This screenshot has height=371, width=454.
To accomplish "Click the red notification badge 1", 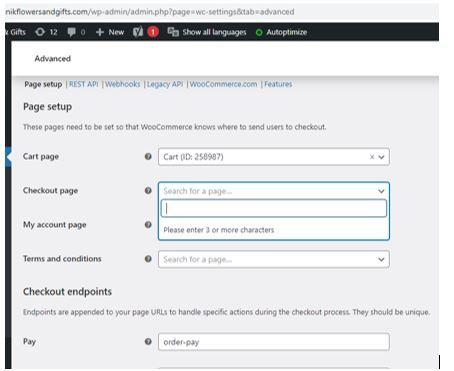I will (x=153, y=32).
